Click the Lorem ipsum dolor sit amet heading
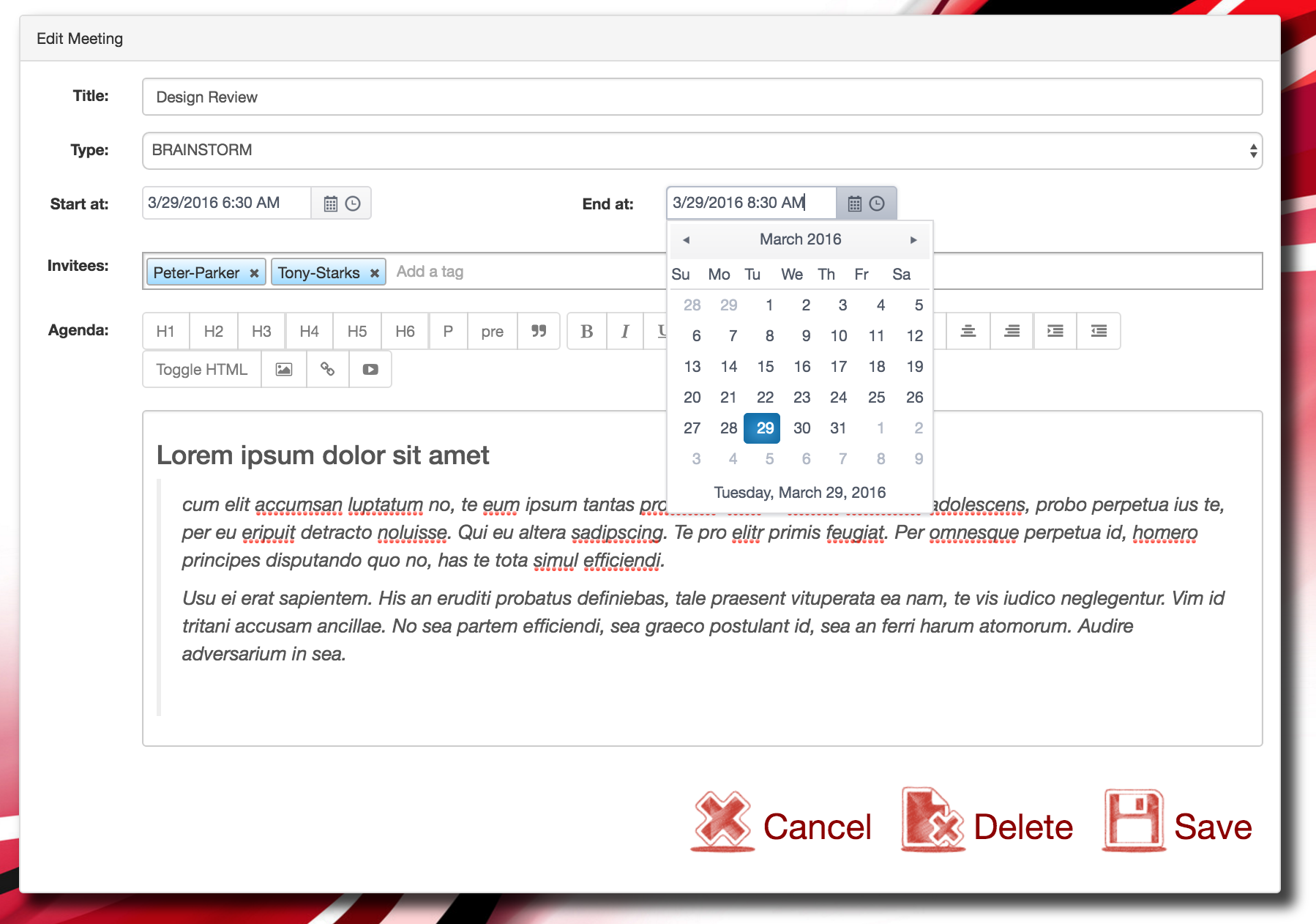Image resolution: width=1316 pixels, height=924 pixels. click(323, 455)
